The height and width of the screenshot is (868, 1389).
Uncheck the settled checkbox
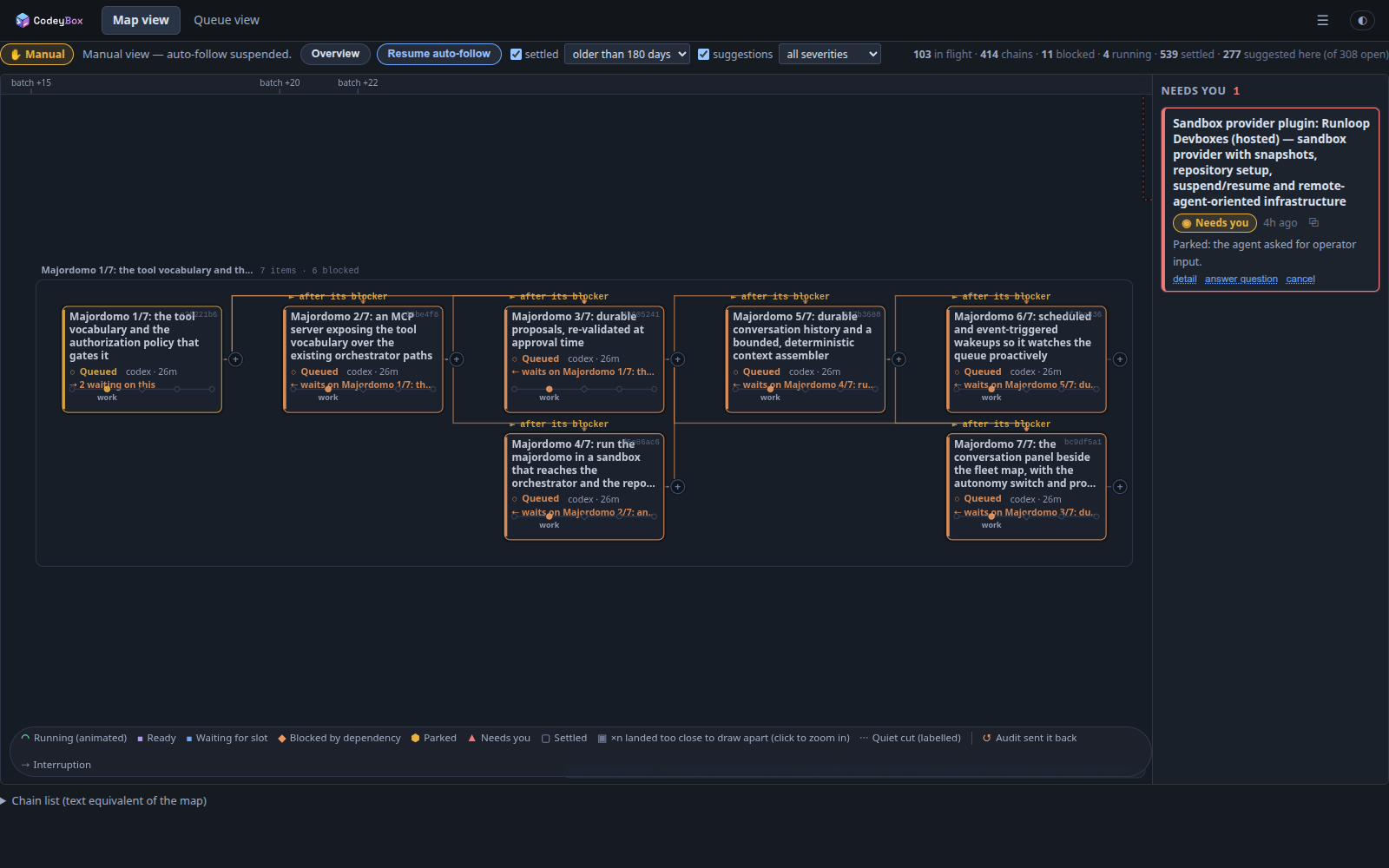coord(516,54)
